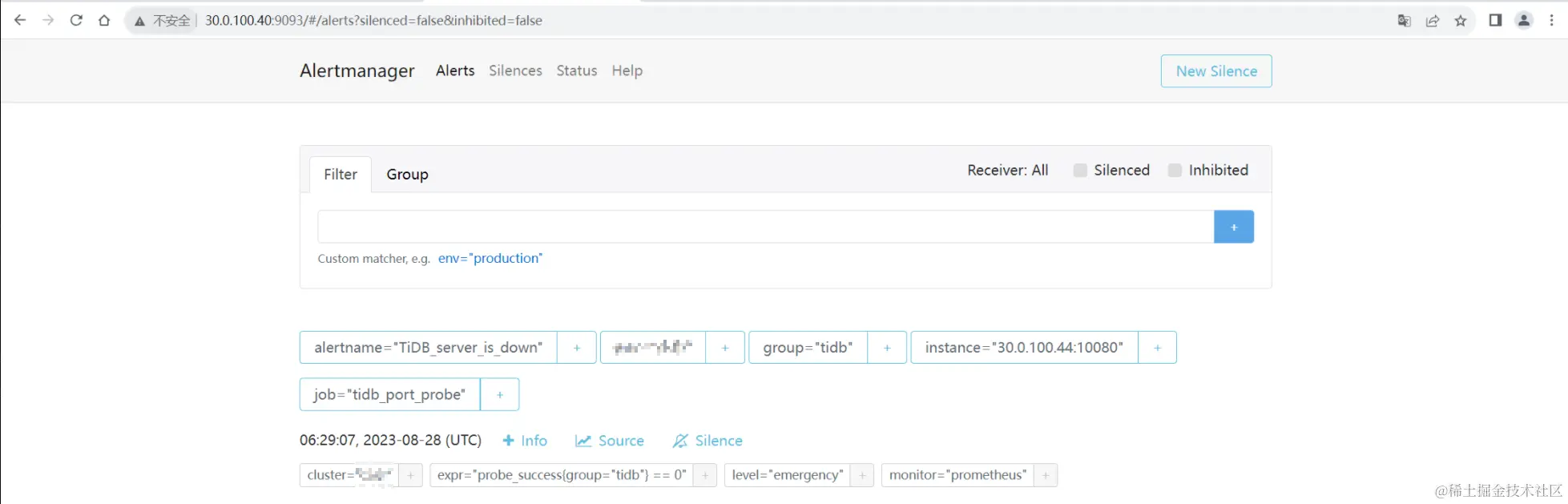1568x504 pixels.
Task: Add the filter matcher with blue plus
Action: [x=1234, y=227]
